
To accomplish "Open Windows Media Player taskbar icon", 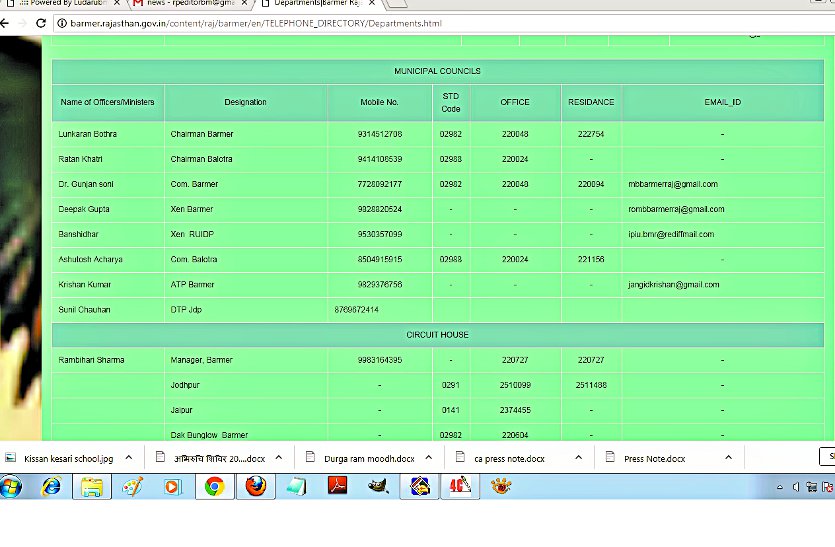I will [172, 487].
